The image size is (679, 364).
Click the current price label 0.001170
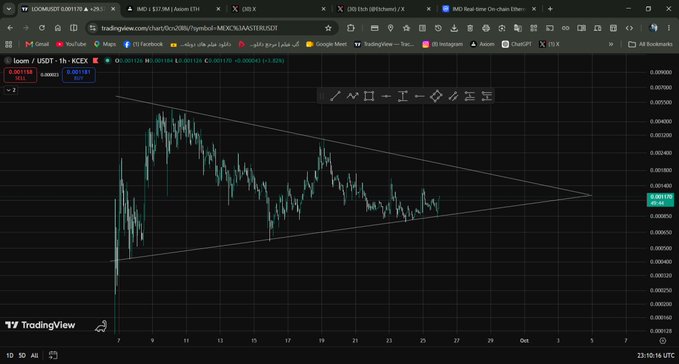pos(660,200)
